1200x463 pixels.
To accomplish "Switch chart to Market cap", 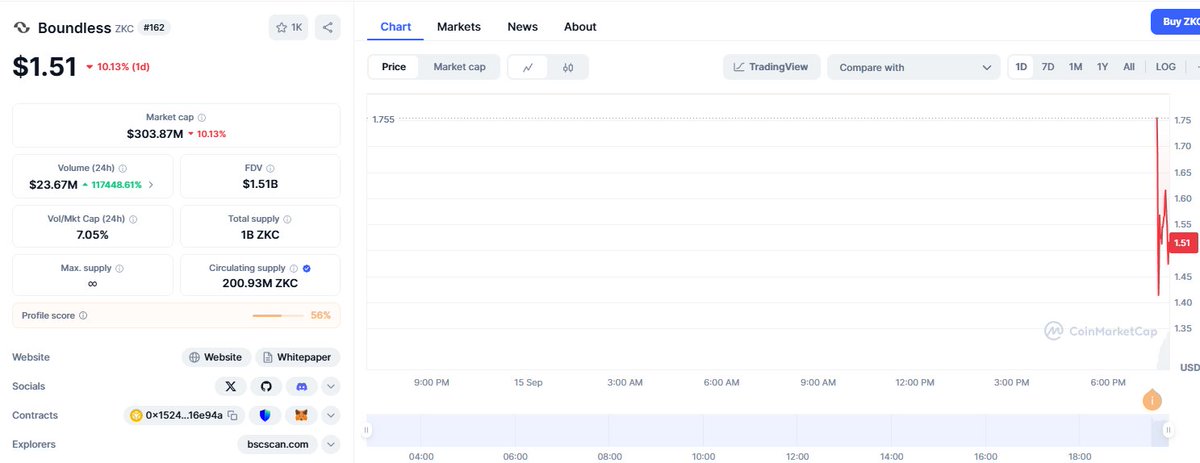I will (x=459, y=67).
